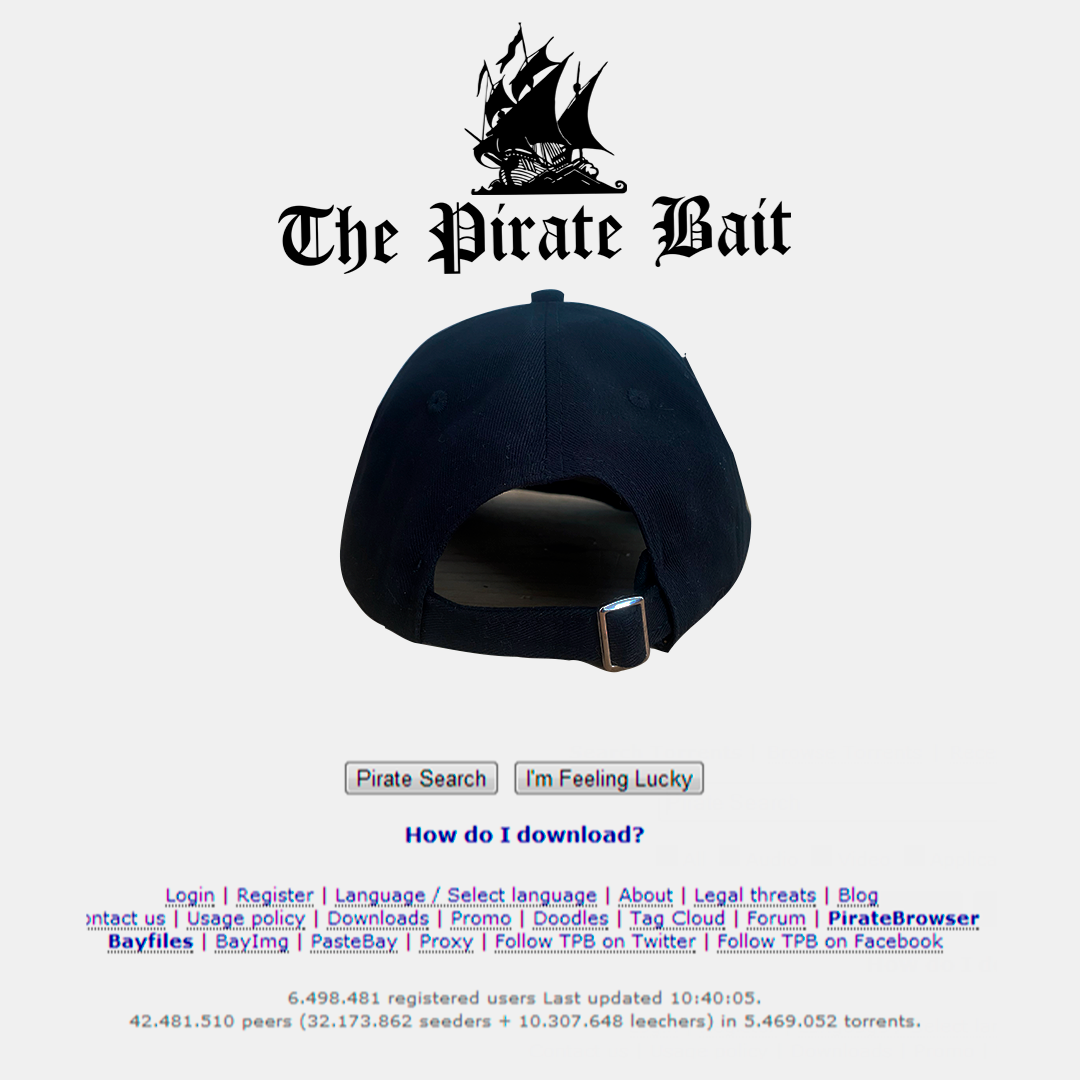Open Language / Select language link
1080x1080 pixels.
466,895
